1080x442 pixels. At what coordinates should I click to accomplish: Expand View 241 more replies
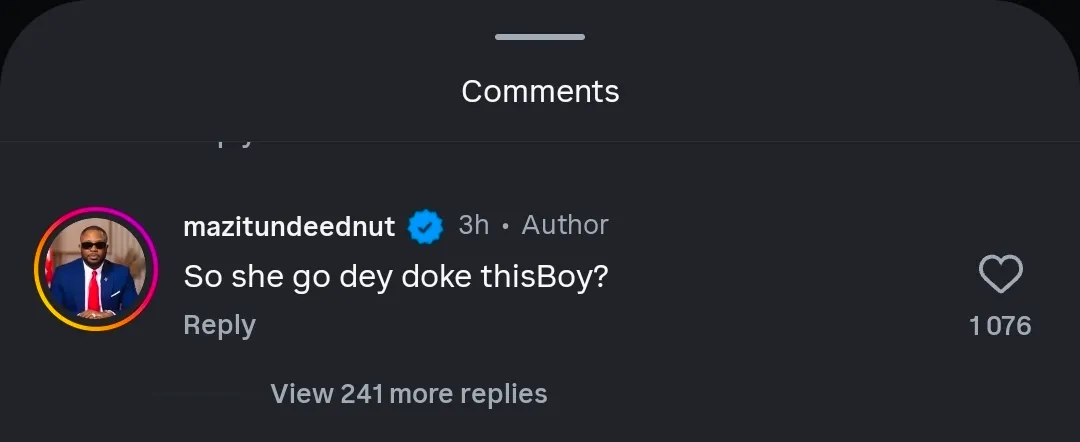click(x=408, y=394)
